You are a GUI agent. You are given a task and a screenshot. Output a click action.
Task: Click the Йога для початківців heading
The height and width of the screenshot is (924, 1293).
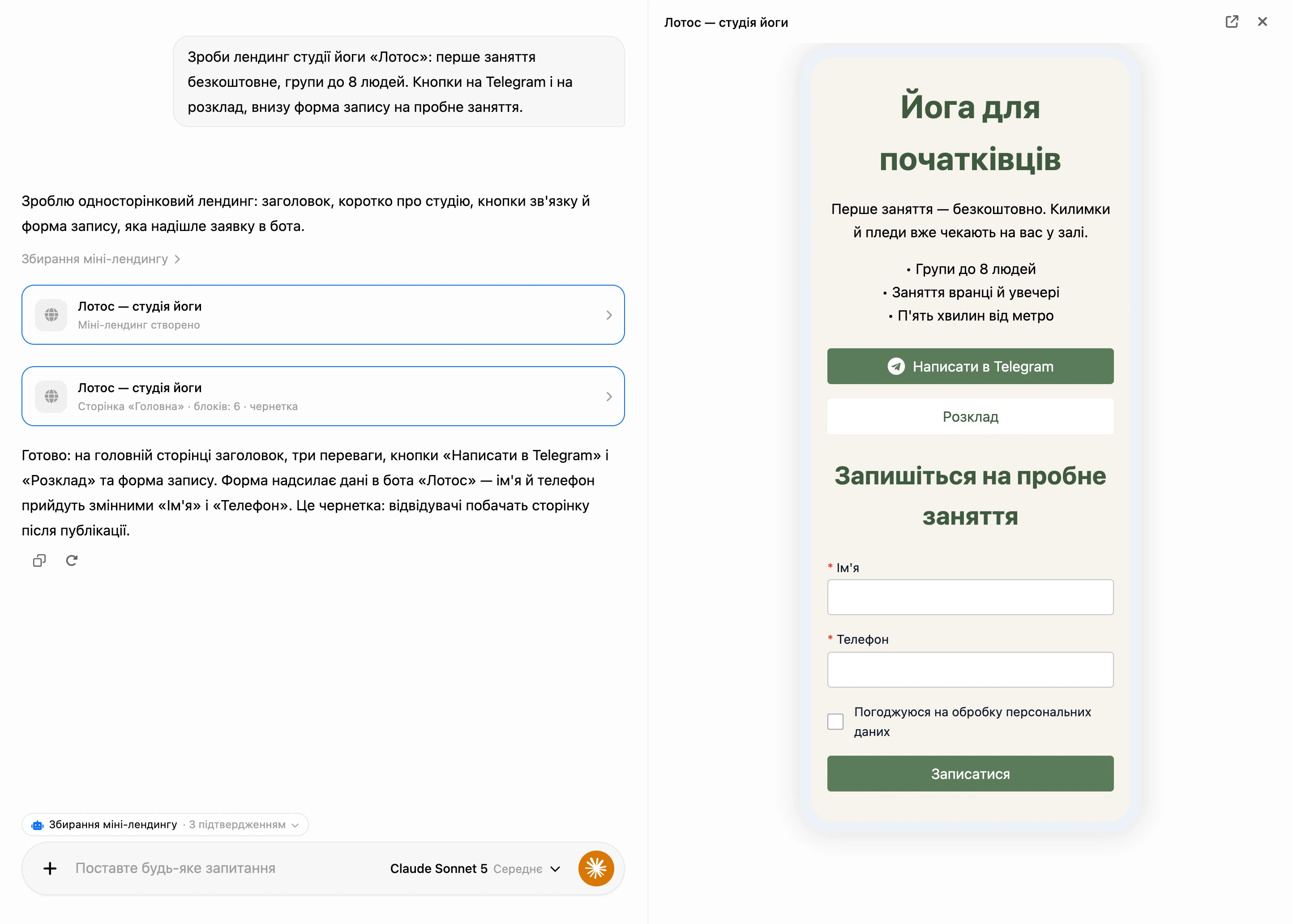970,133
